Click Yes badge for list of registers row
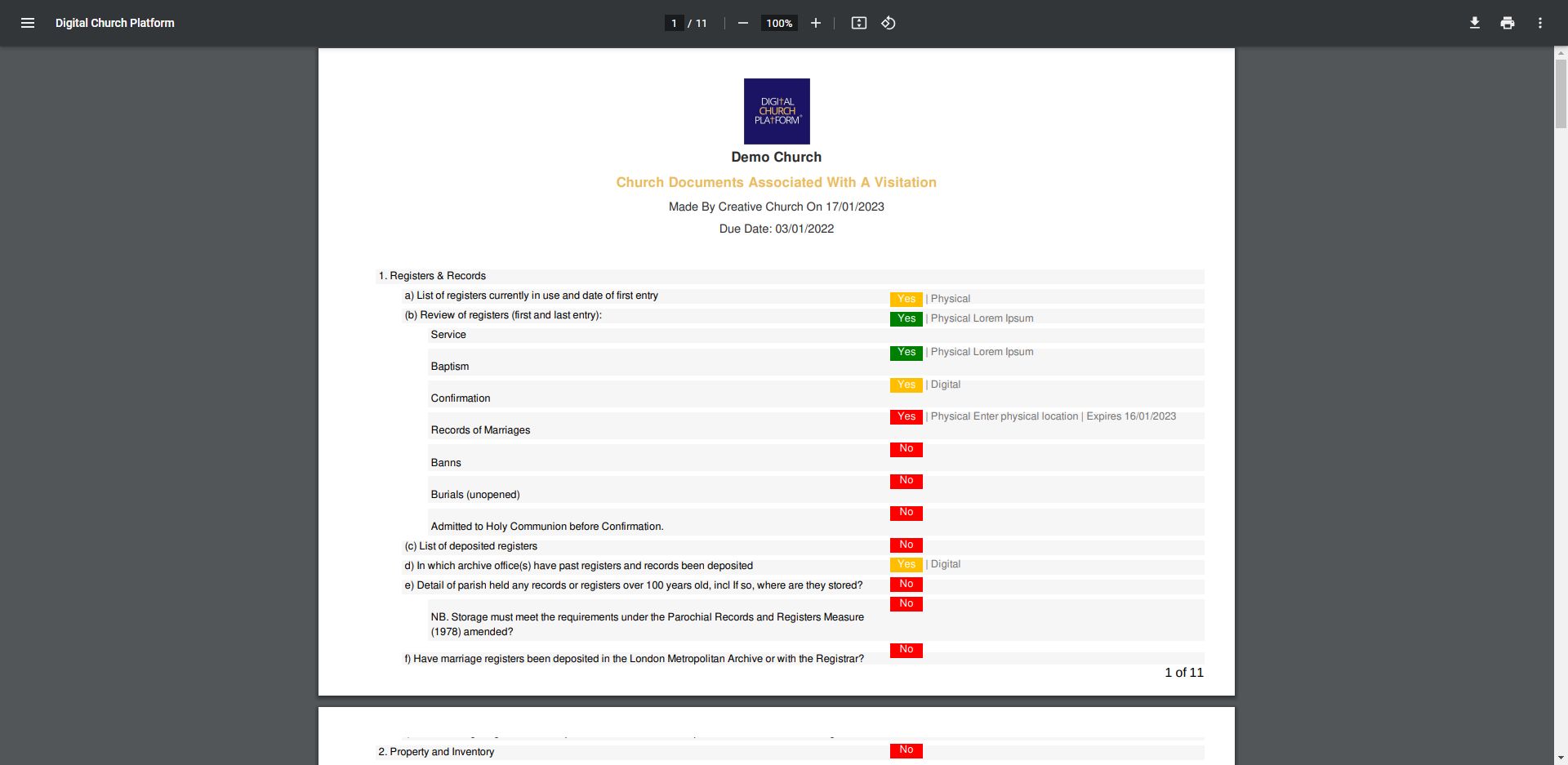 coord(906,299)
